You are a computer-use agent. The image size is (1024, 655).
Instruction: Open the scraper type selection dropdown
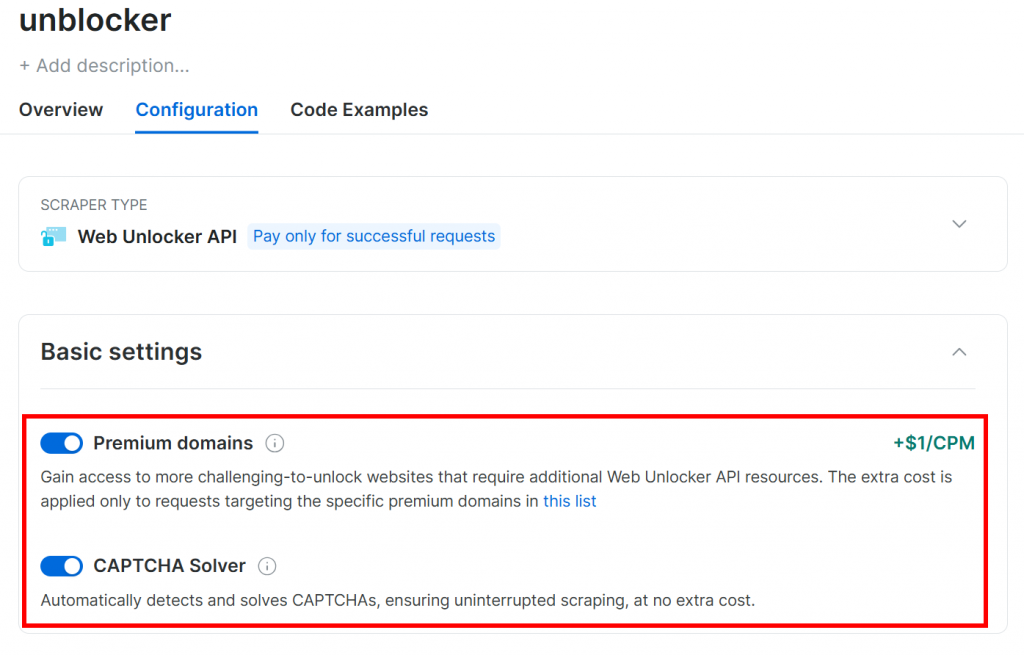click(x=959, y=224)
